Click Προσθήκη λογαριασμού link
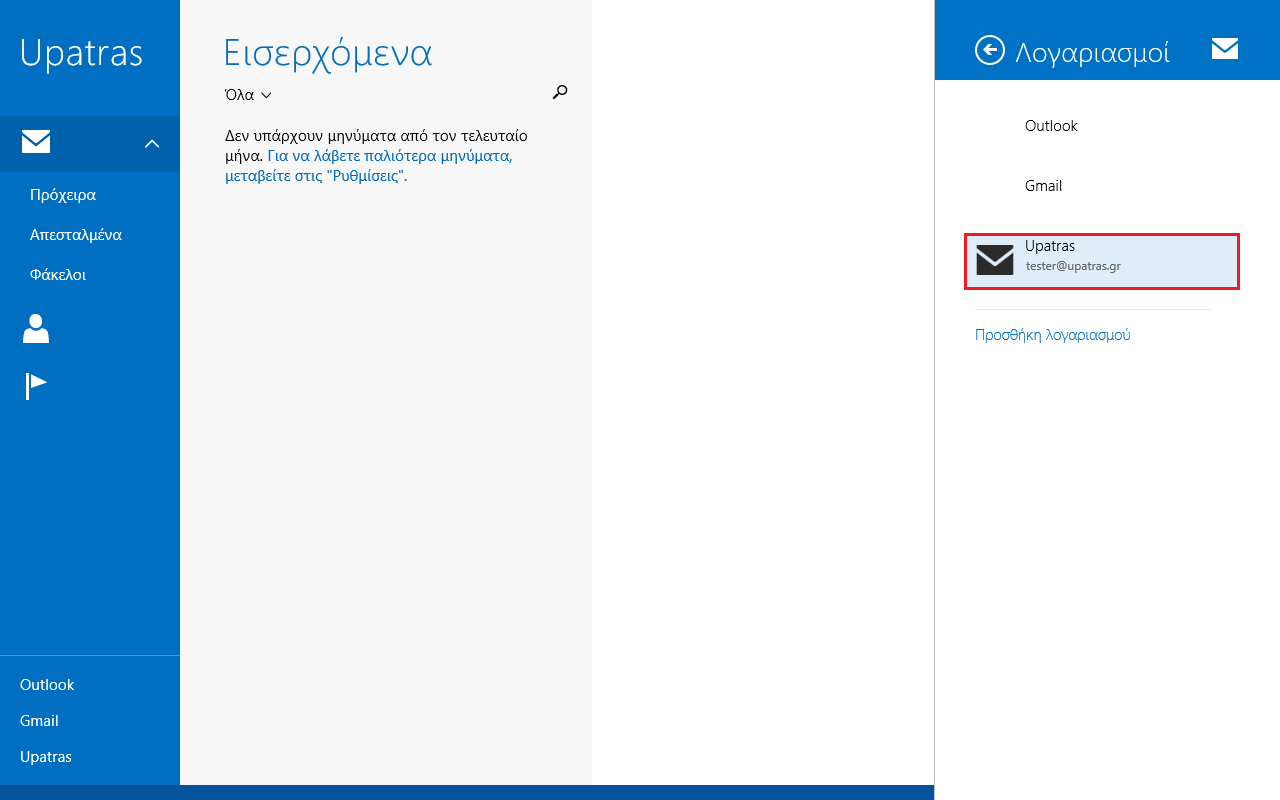The height and width of the screenshot is (800, 1280). tap(1053, 335)
